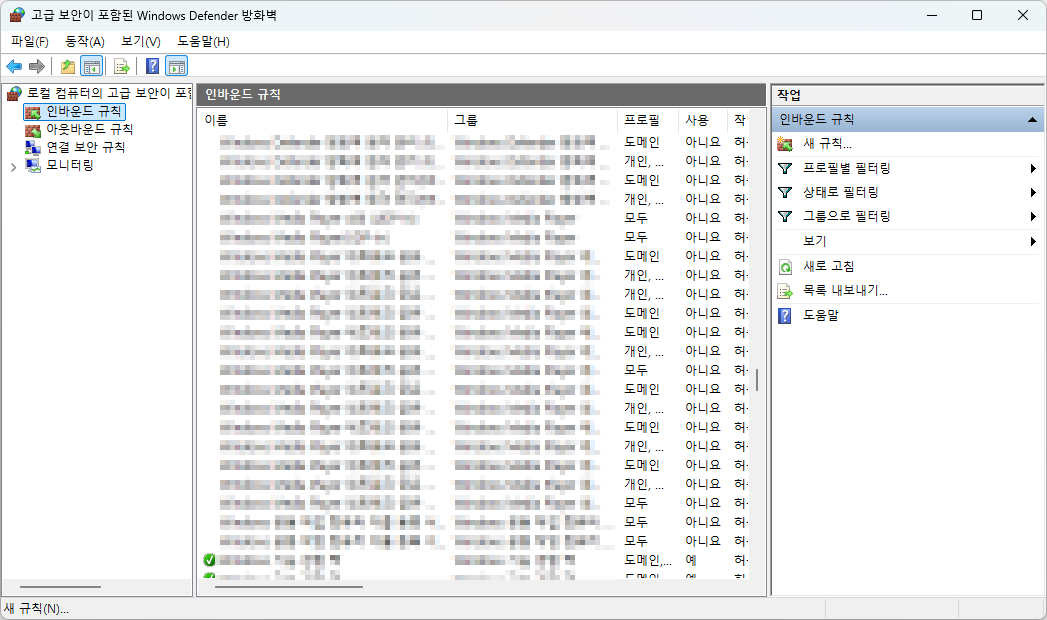Open the 프로필별 필터링 submenu
The width and height of the screenshot is (1047, 620).
pos(846,168)
